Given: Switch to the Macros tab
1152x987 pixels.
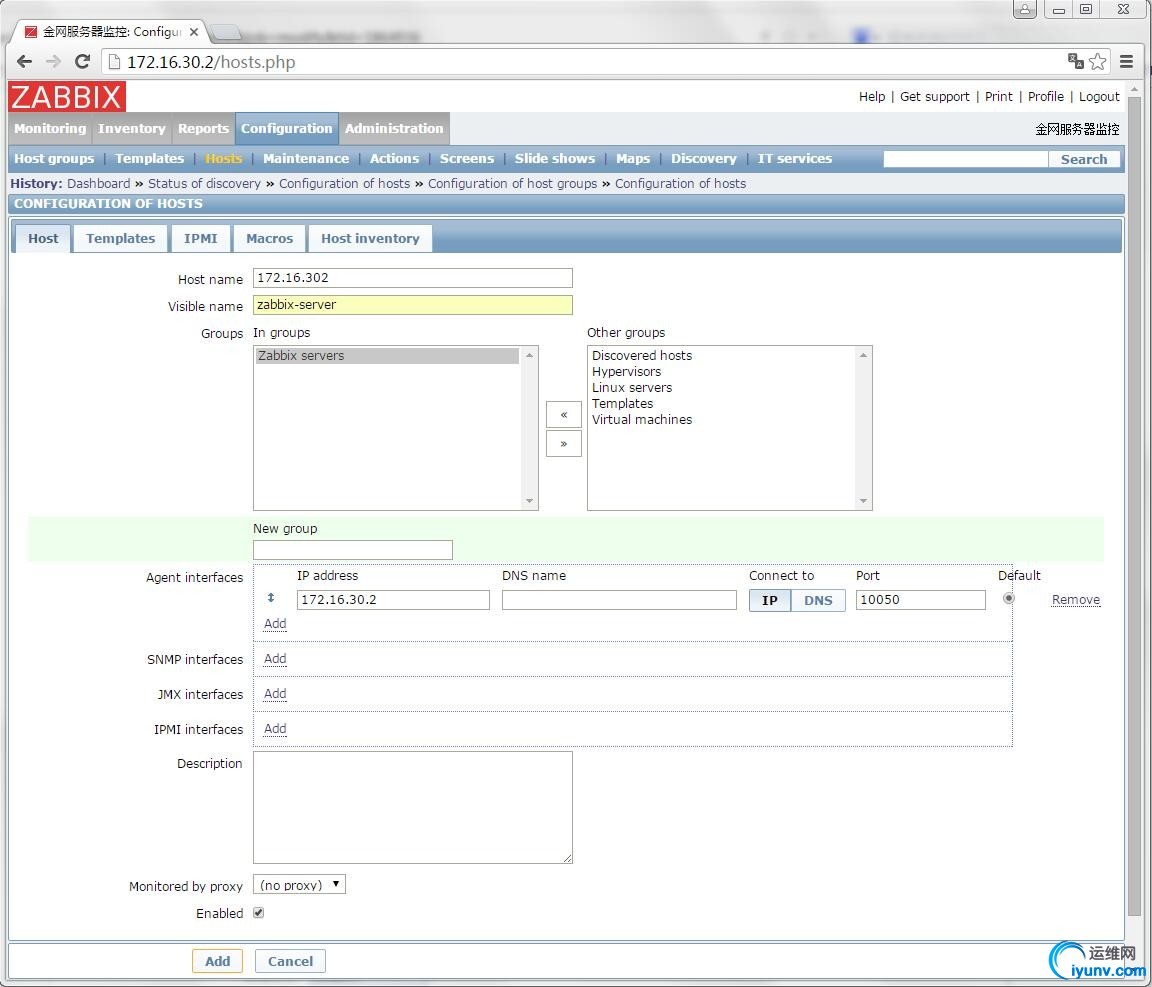Looking at the screenshot, I should coord(270,238).
